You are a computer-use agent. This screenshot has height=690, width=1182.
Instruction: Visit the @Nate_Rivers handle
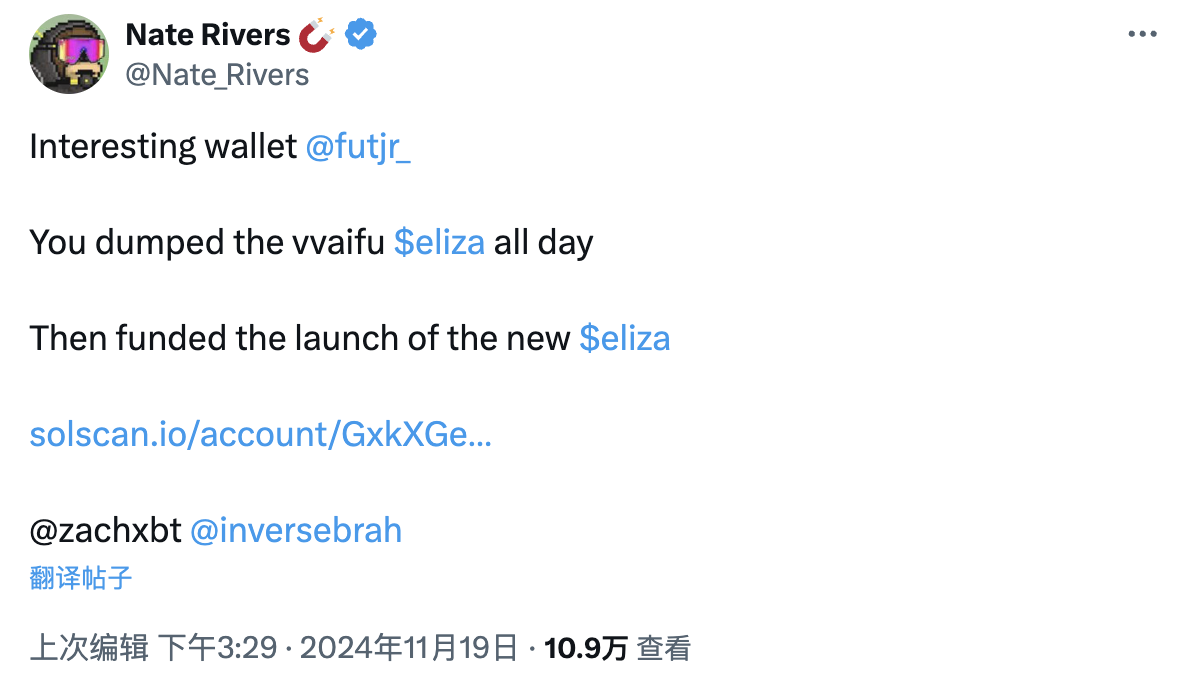pyautogui.click(x=217, y=75)
